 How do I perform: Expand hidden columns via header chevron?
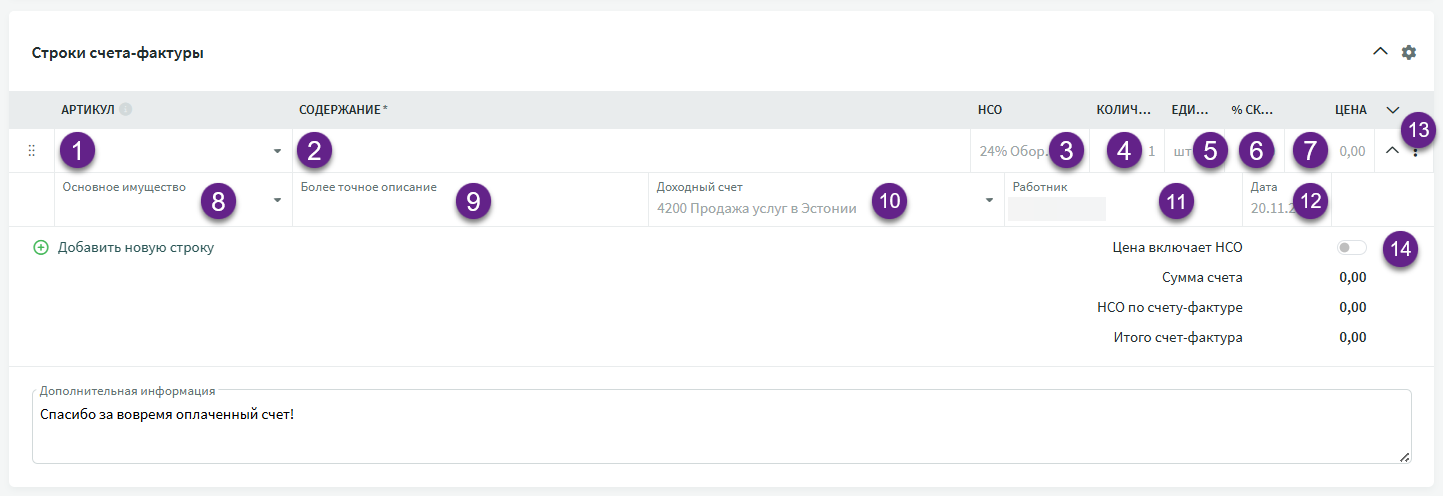click(x=1393, y=110)
